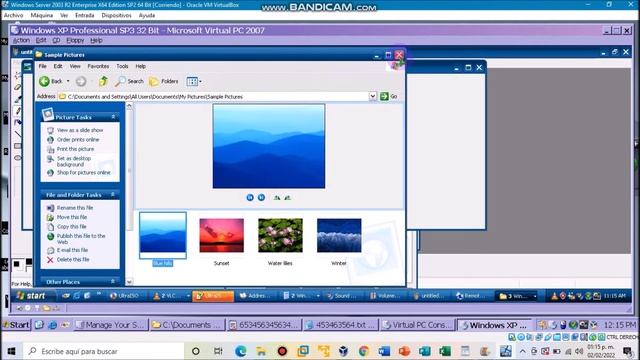Click Manage Your Server taskbar button
Viewport: 640px width, 360px height.
111,325
